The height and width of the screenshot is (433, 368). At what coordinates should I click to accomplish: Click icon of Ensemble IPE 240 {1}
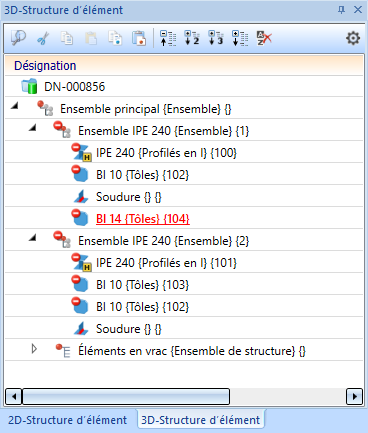(62, 129)
